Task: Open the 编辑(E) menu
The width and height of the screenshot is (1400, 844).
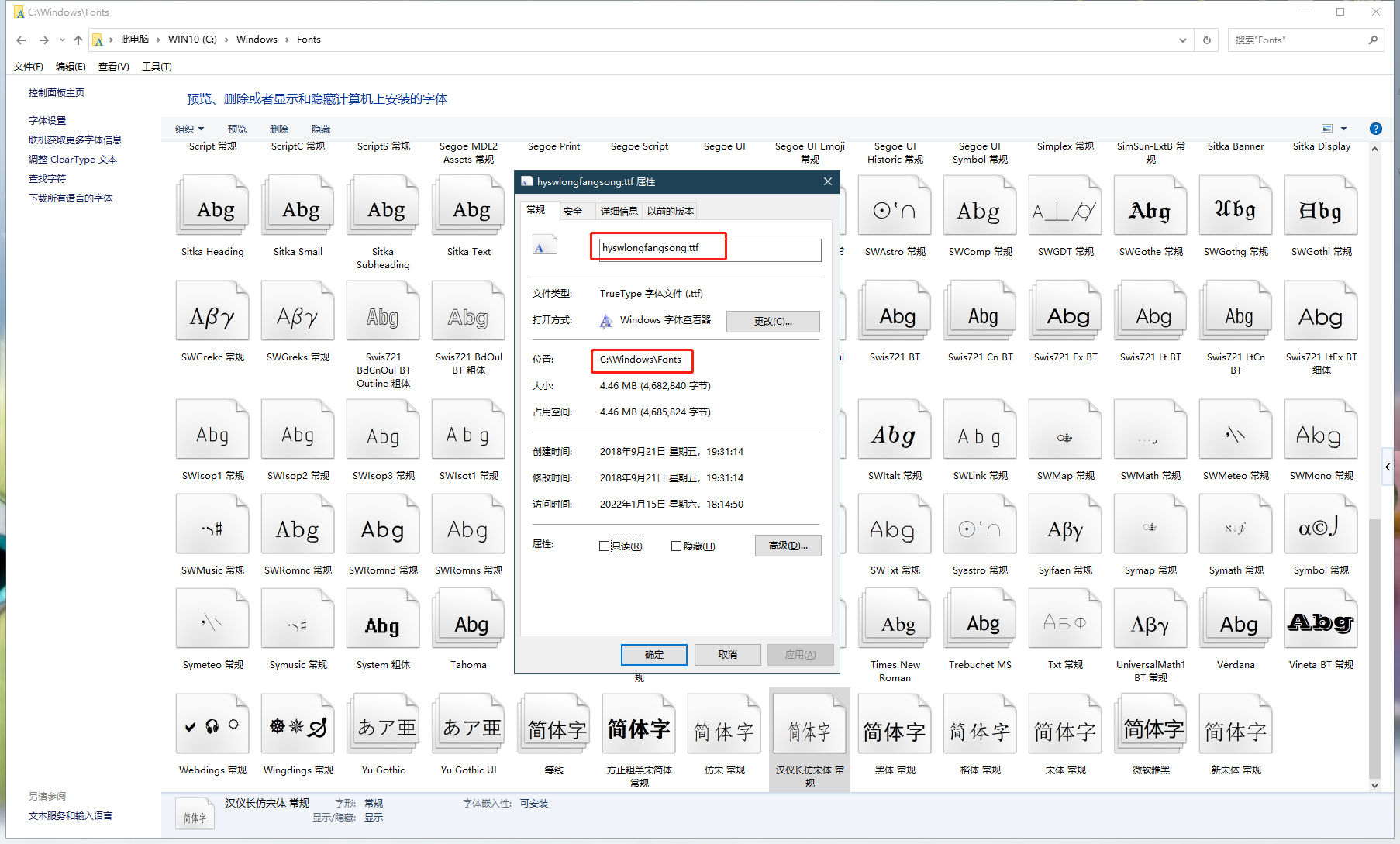Action: [x=71, y=66]
